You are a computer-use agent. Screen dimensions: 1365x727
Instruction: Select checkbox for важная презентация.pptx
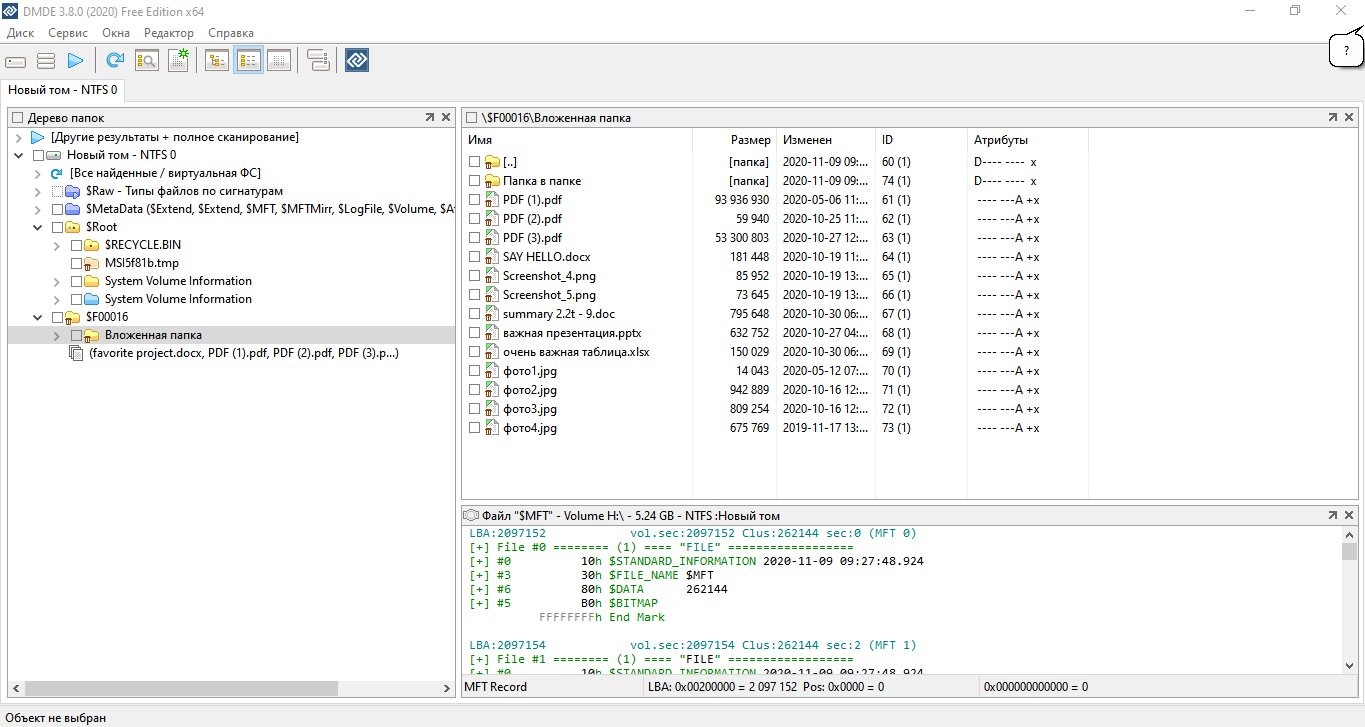pos(474,333)
